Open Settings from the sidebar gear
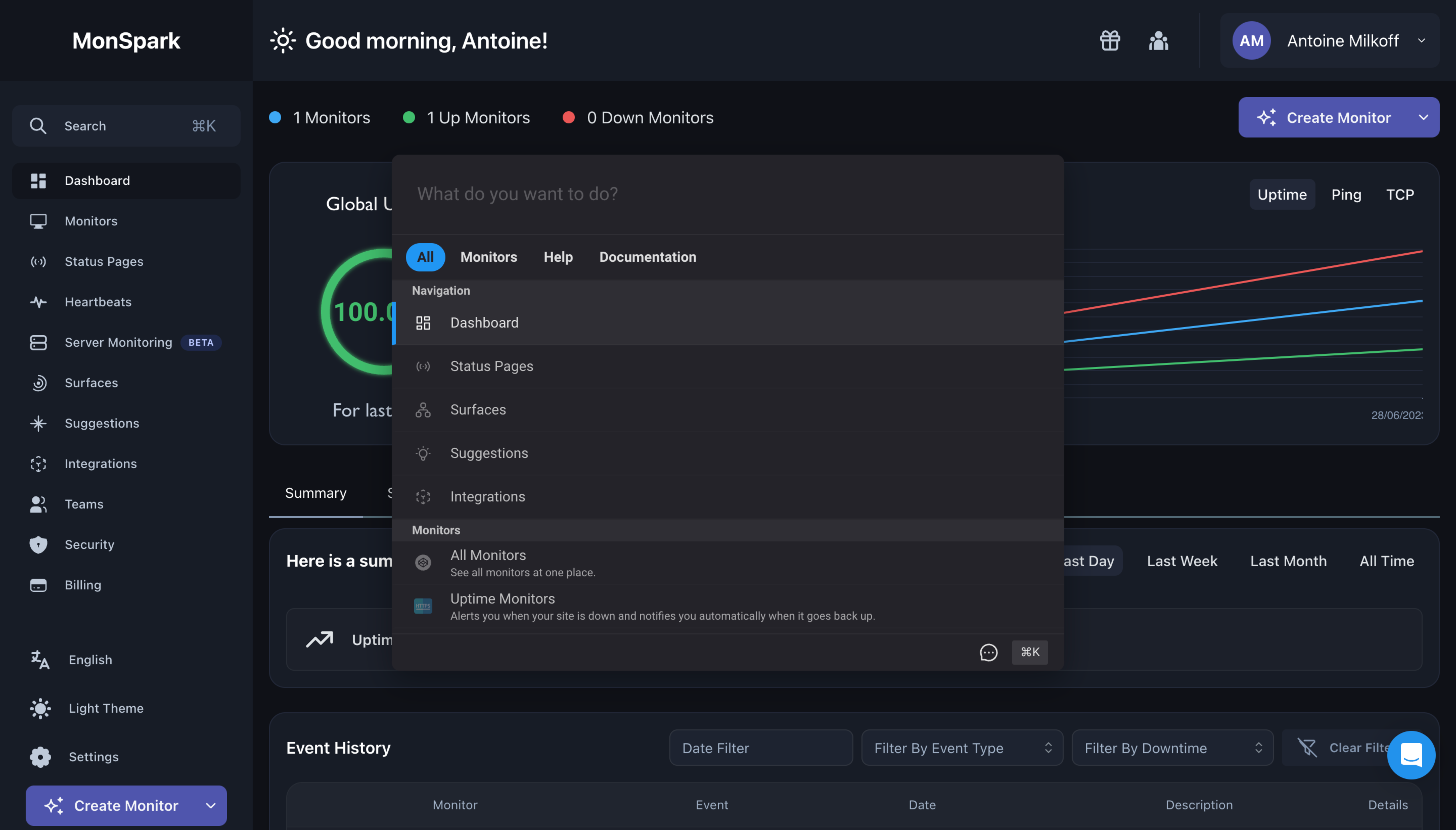Image resolution: width=1456 pixels, height=830 pixels. click(40, 757)
